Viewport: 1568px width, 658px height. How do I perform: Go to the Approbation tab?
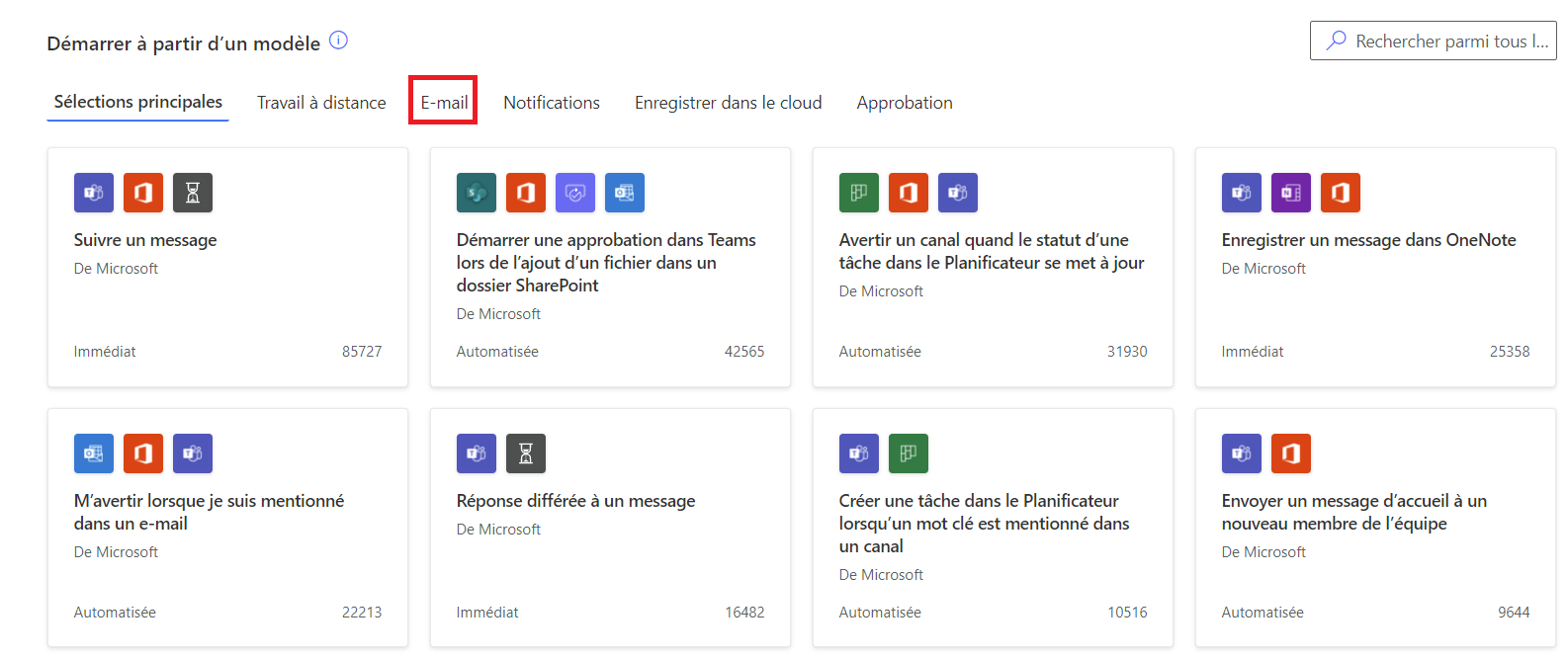click(x=905, y=103)
